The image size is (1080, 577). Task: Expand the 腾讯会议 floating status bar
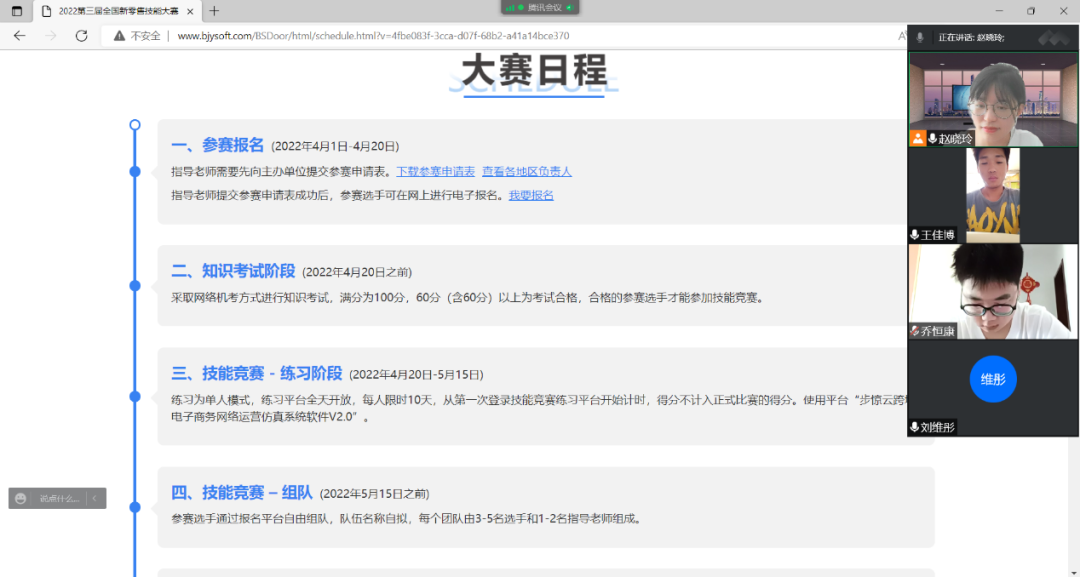[540, 7]
